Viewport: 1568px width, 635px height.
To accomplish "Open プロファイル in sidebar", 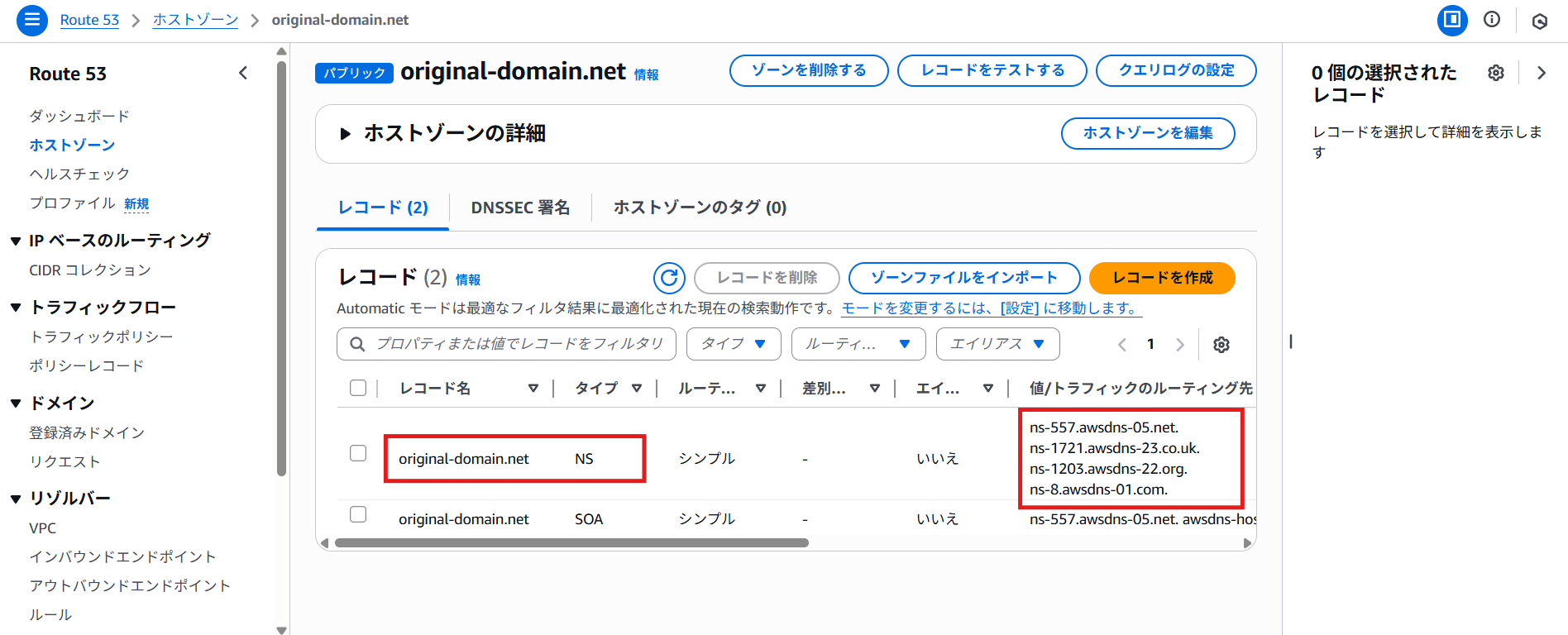I will 72,203.
